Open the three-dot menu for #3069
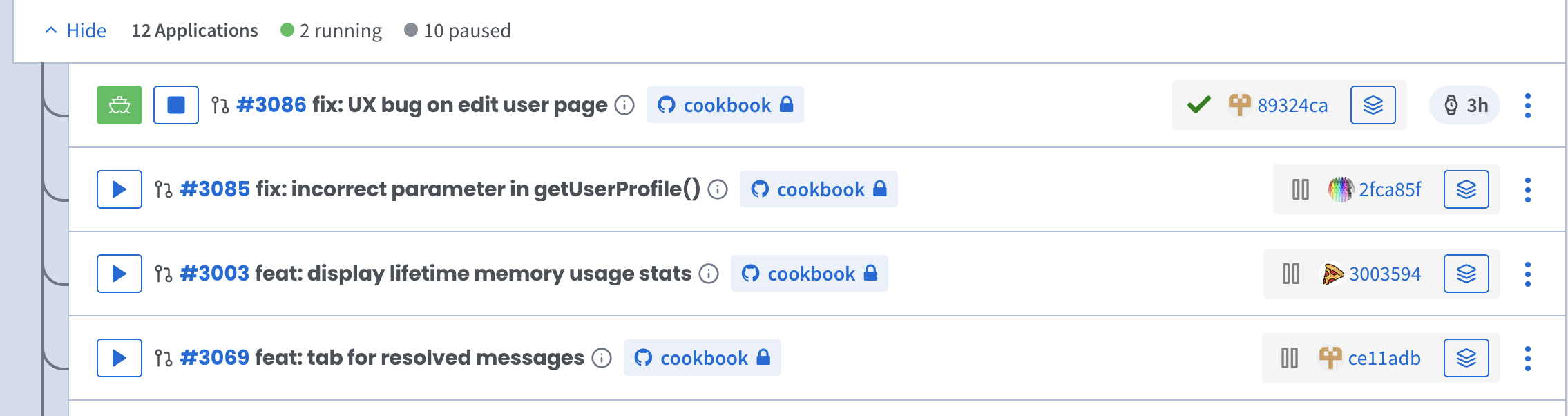 pos(1528,359)
